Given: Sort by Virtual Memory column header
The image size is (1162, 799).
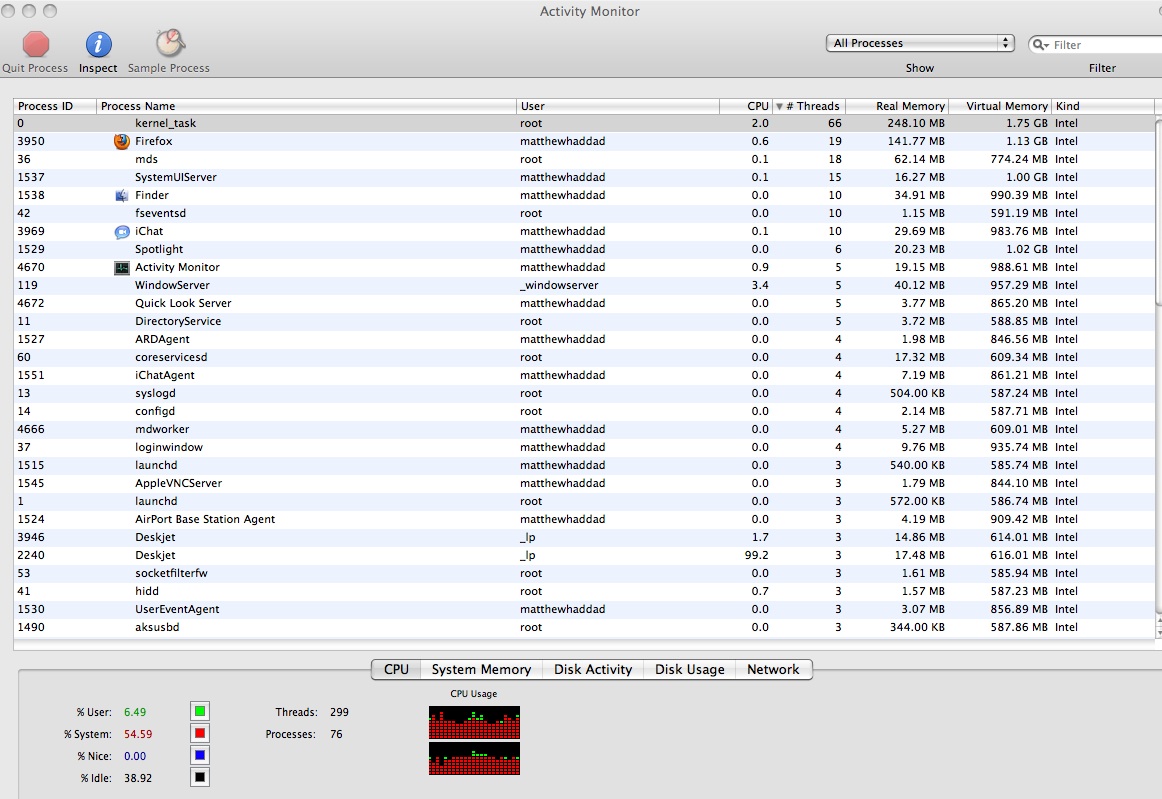Looking at the screenshot, I should point(999,106).
